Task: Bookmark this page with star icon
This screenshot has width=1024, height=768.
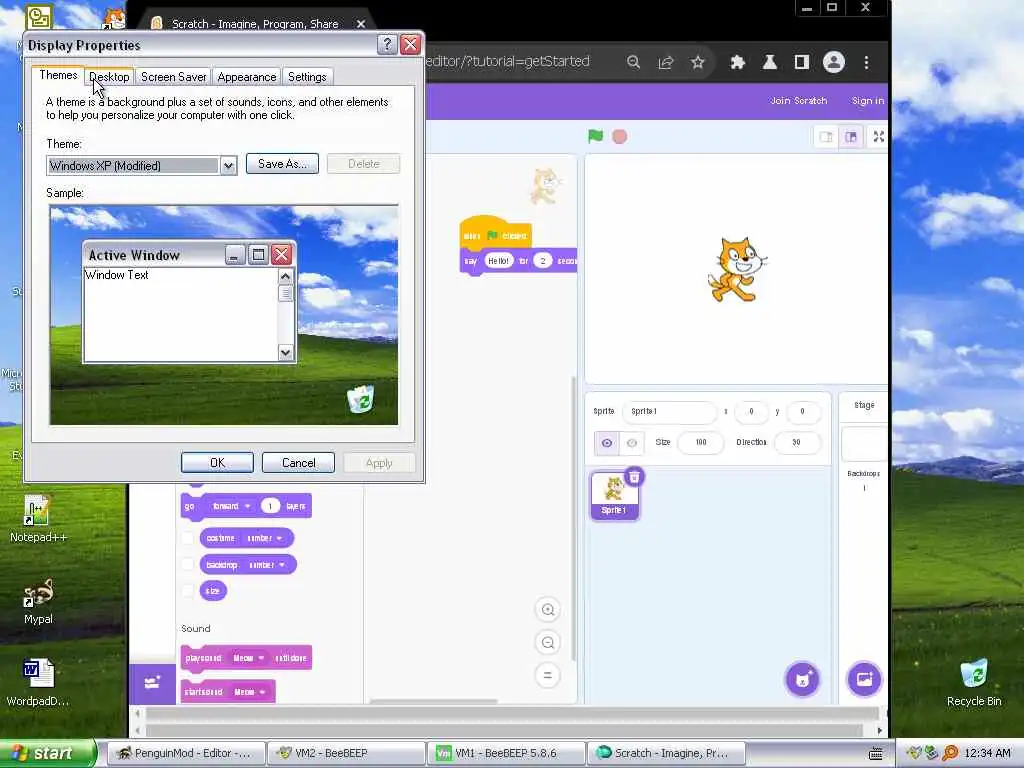Action: tap(697, 62)
